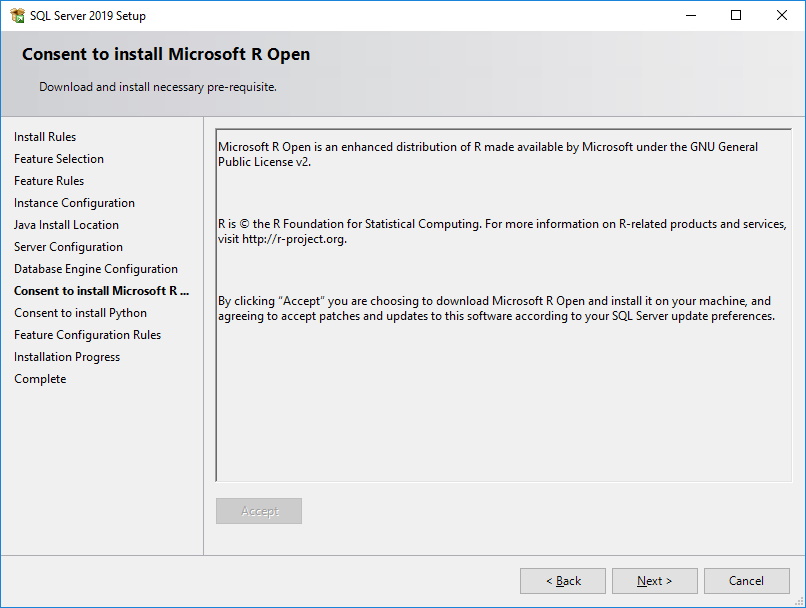Click the Accept button
Image resolution: width=806 pixels, height=608 pixels.
259,511
